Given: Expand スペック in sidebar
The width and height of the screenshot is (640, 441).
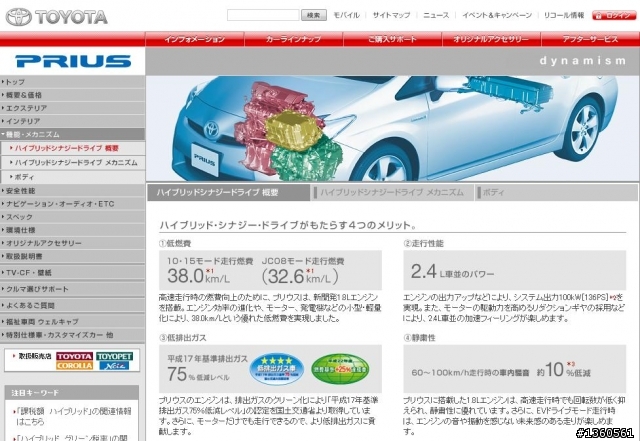Looking at the screenshot, I should coord(72,216).
